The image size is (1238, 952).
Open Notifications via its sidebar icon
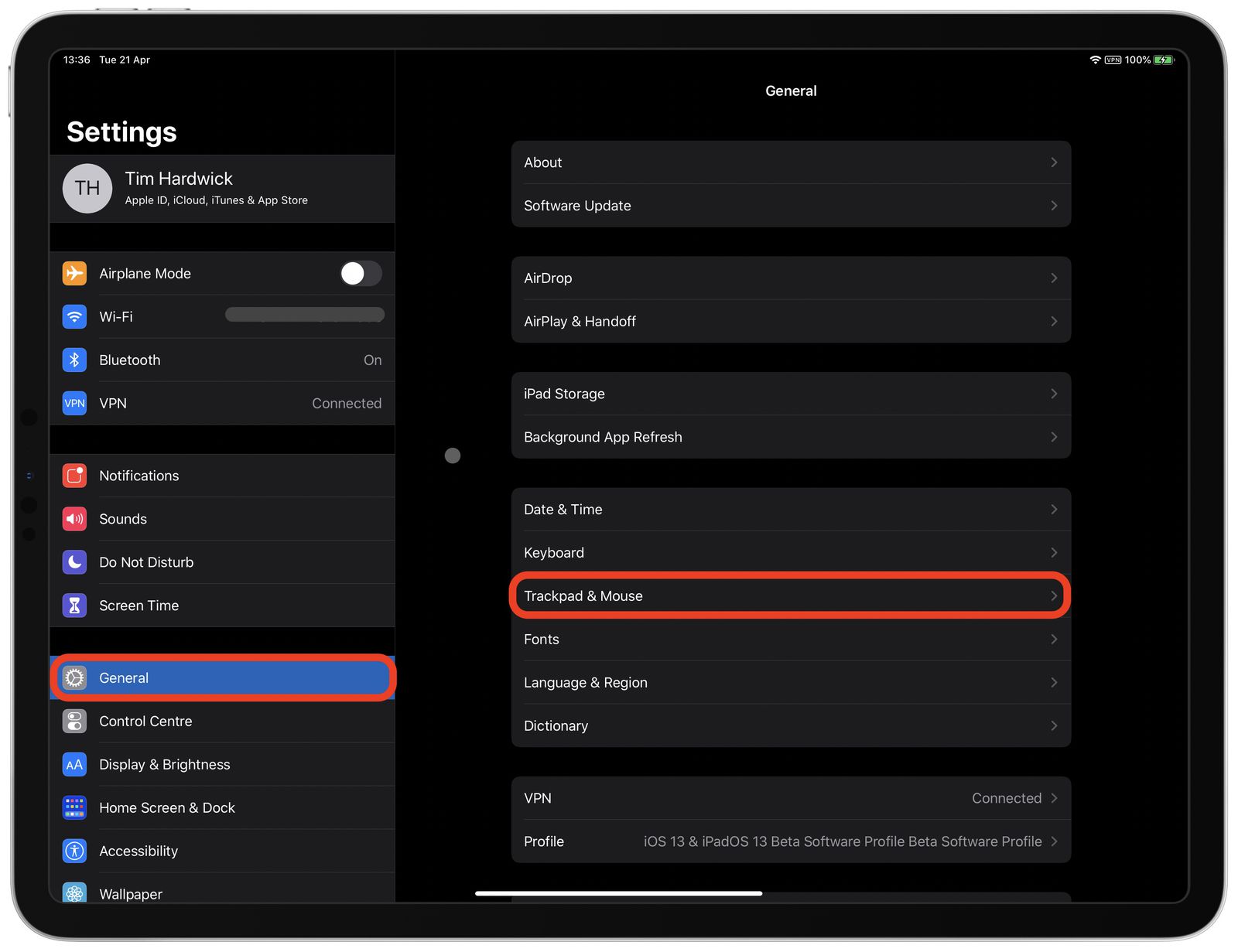point(74,476)
